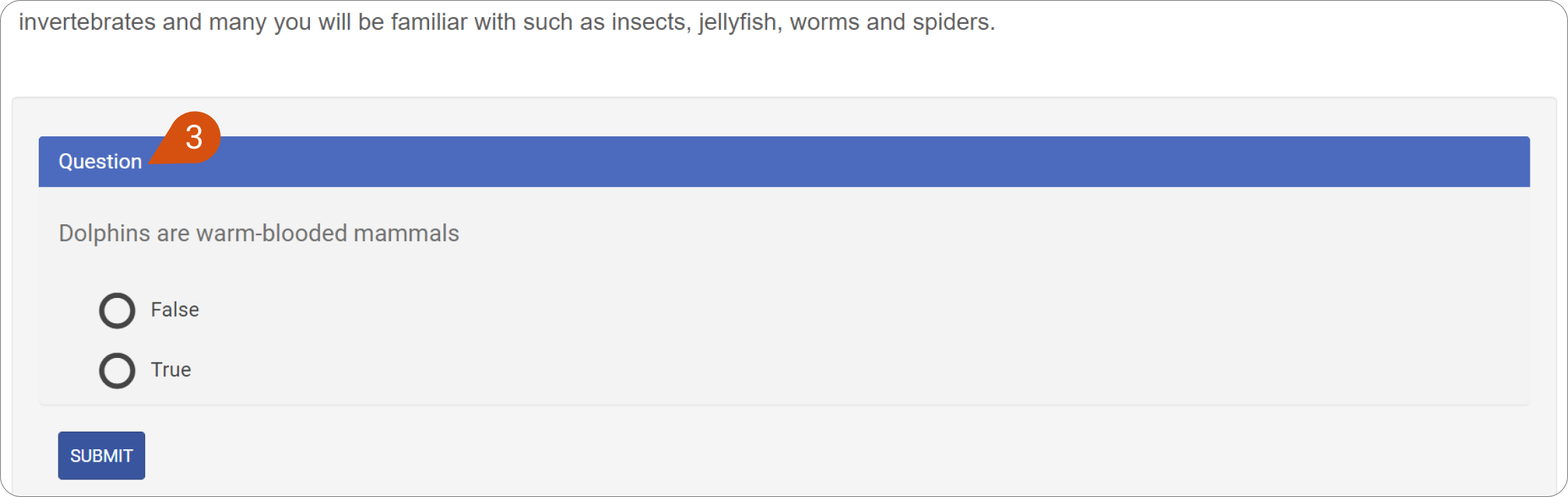Image resolution: width=1568 pixels, height=497 pixels.
Task: Click the word "Dolphins" in the question
Action: pos(104,233)
